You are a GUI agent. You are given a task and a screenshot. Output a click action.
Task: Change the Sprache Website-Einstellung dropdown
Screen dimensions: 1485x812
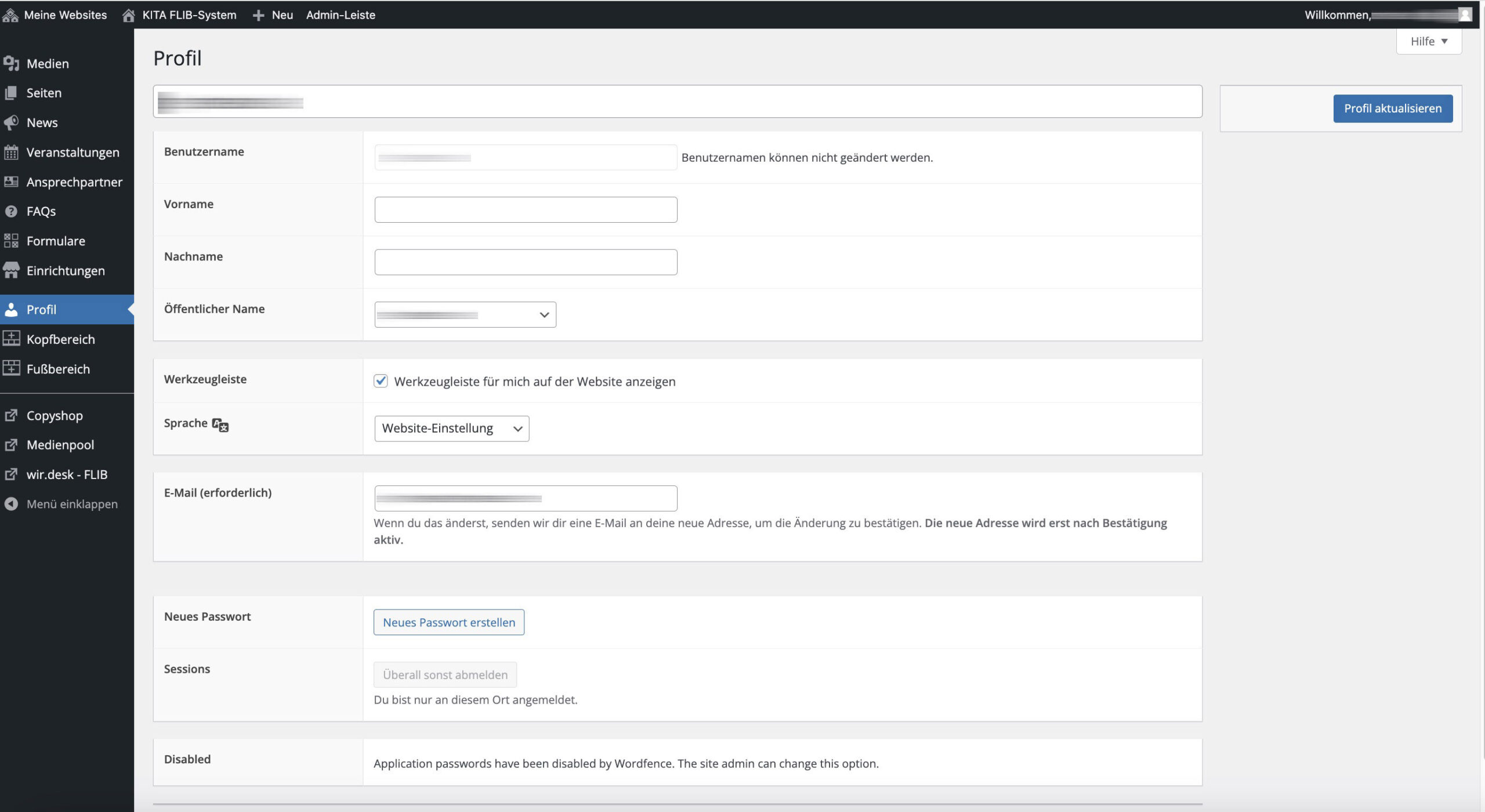pyautogui.click(x=452, y=428)
